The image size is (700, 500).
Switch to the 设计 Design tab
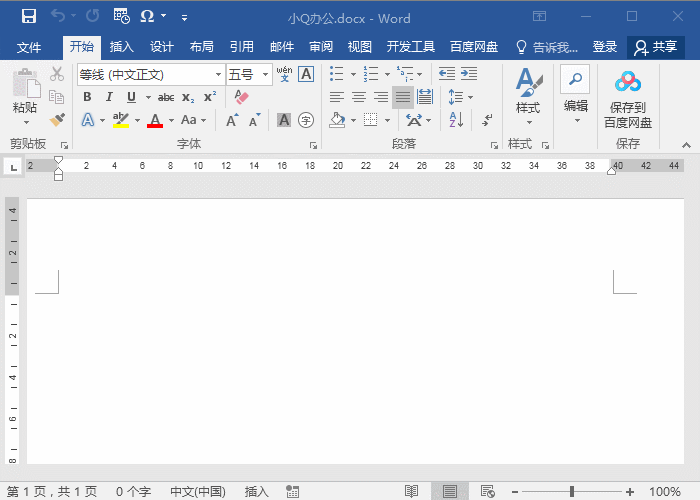[162, 47]
